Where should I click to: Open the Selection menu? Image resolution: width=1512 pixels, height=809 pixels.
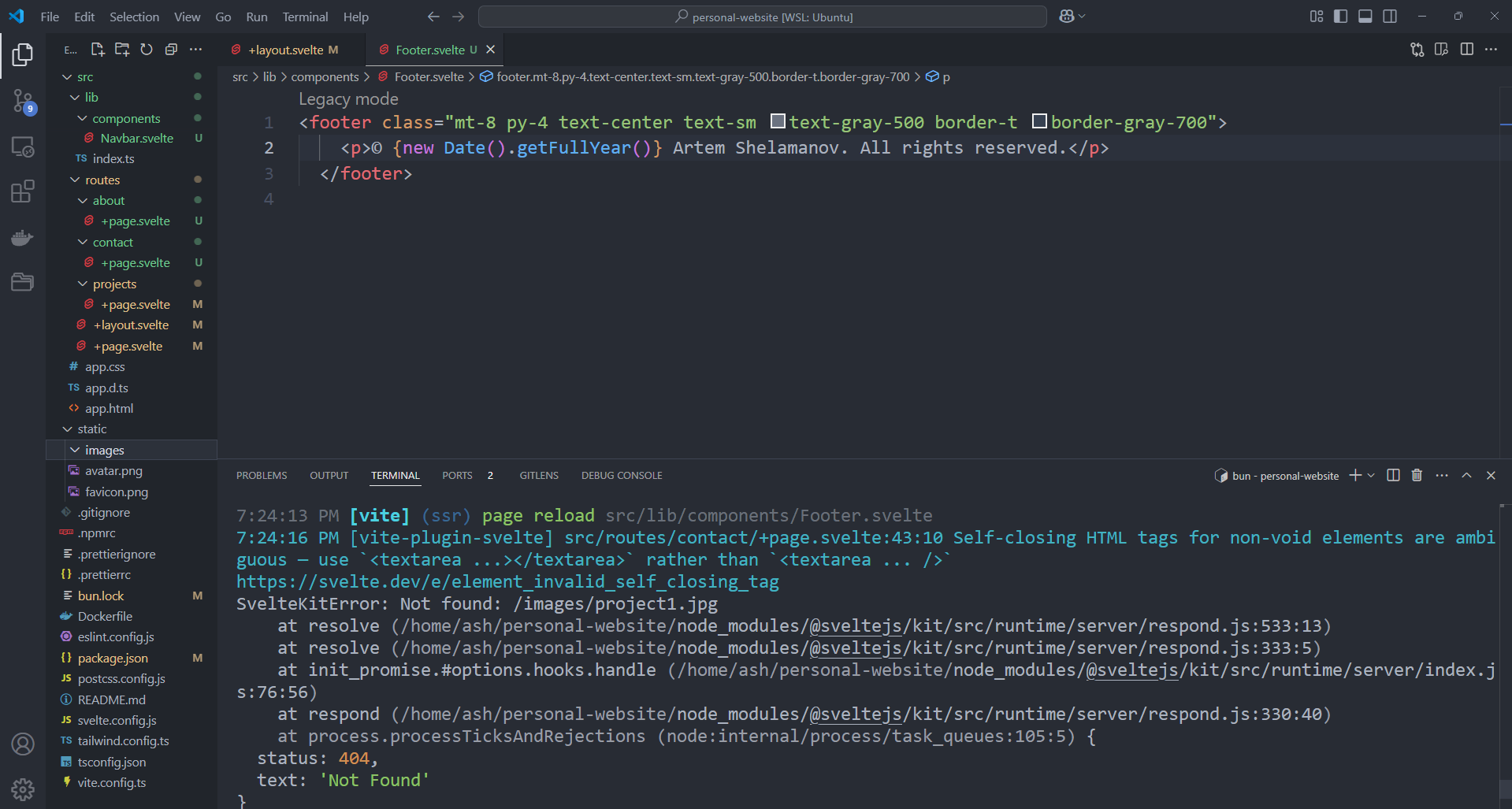click(134, 17)
